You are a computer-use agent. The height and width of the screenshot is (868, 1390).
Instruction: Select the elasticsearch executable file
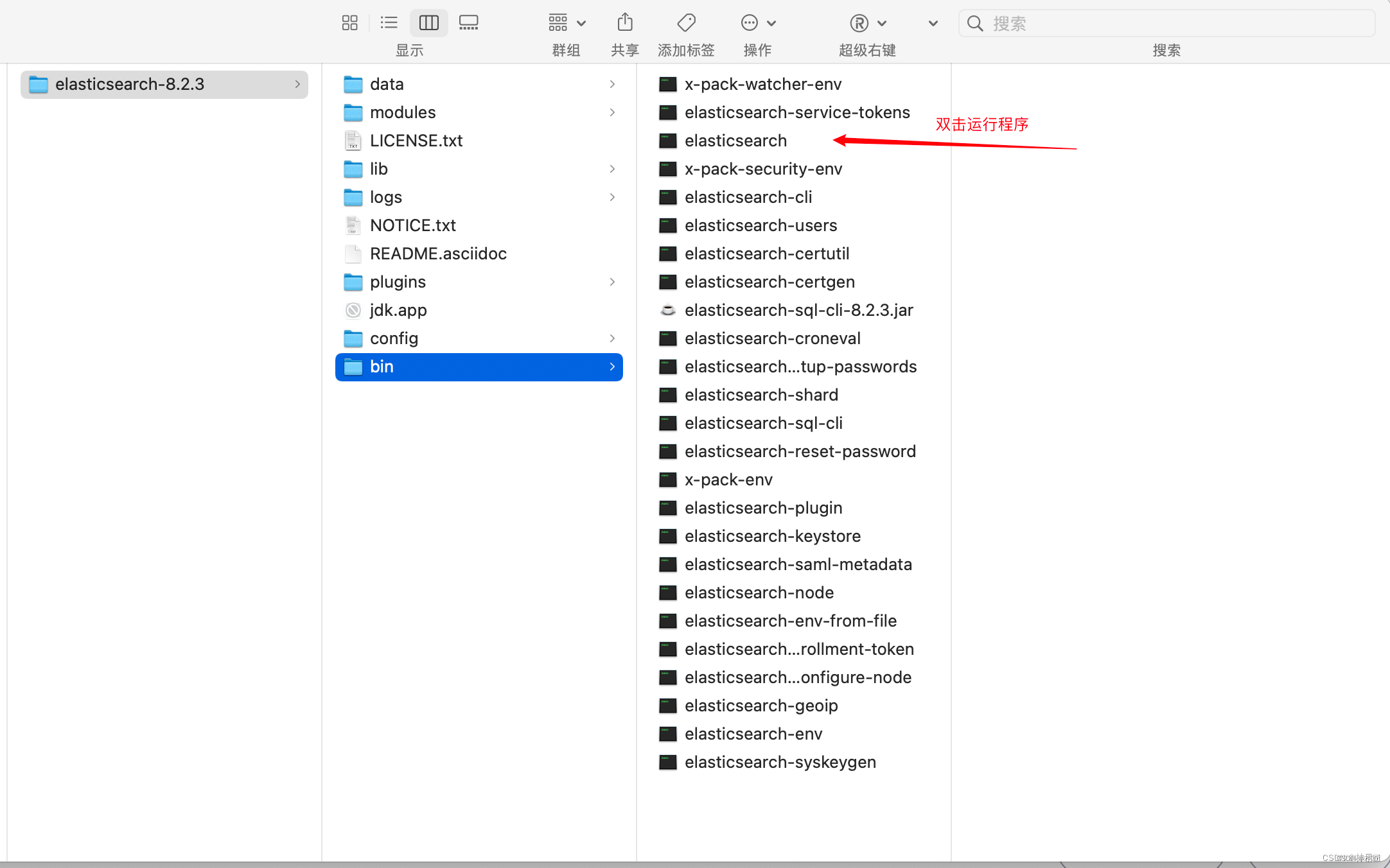(735, 141)
